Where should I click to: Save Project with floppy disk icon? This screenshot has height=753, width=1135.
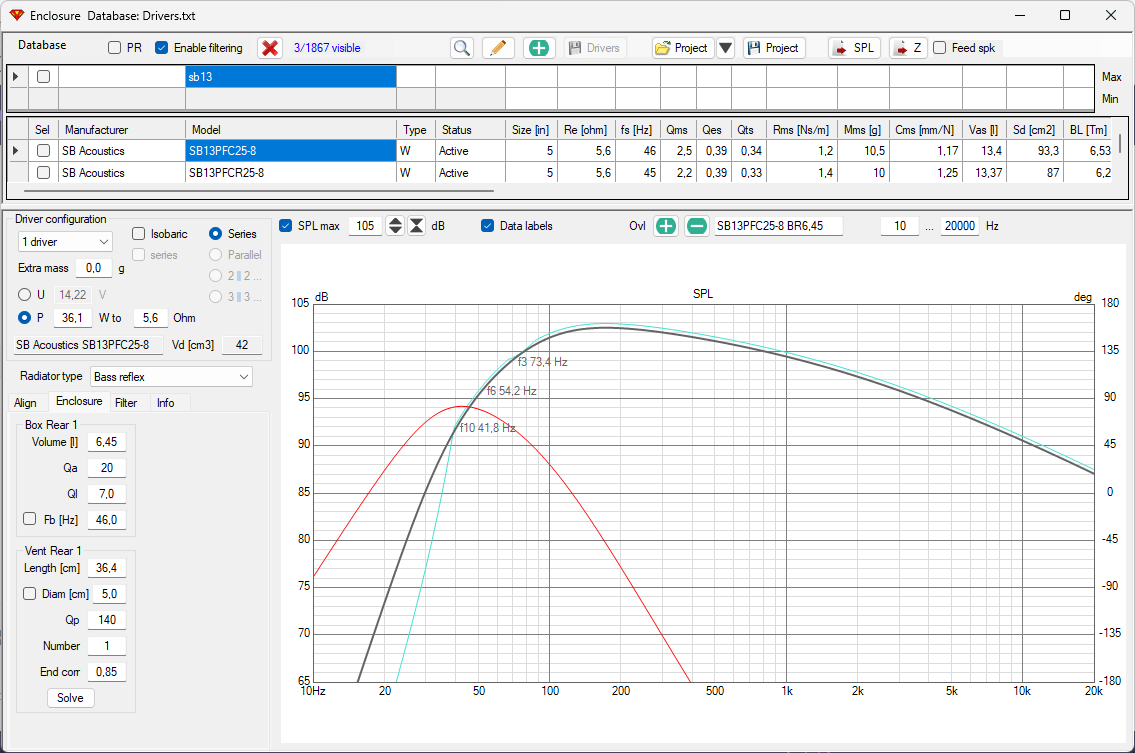[x=774, y=48]
